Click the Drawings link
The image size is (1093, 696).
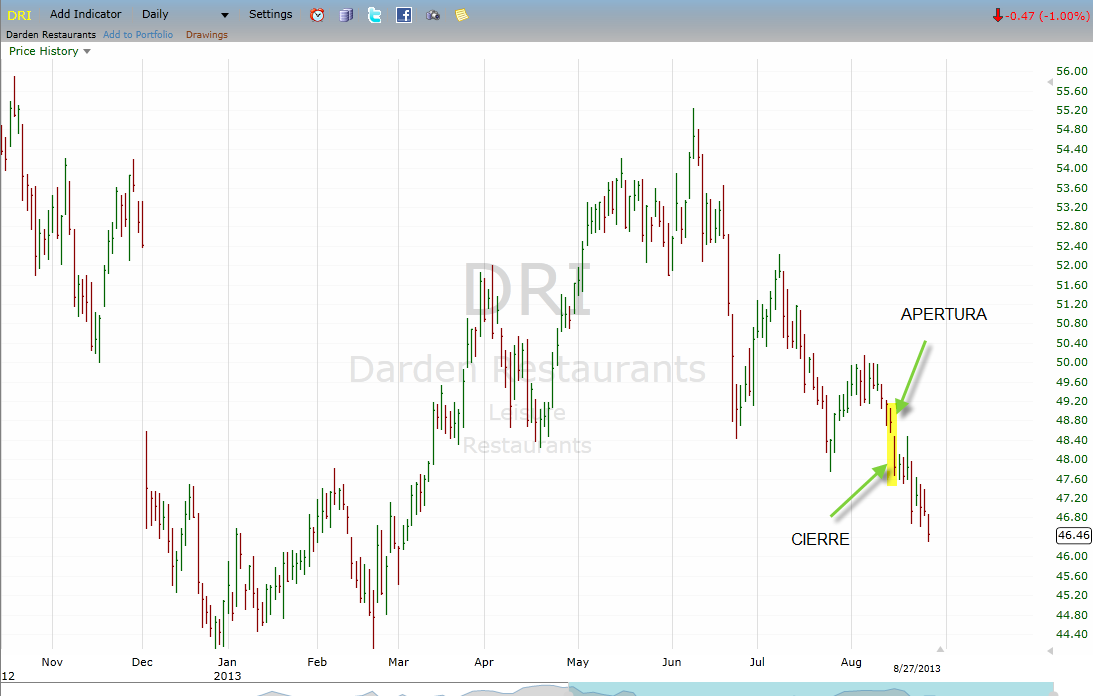pyautogui.click(x=207, y=35)
